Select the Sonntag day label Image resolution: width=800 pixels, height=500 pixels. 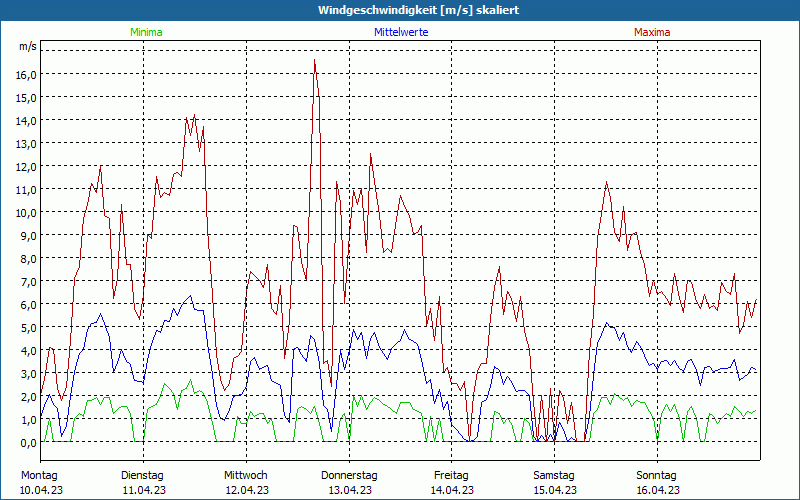coord(657,475)
